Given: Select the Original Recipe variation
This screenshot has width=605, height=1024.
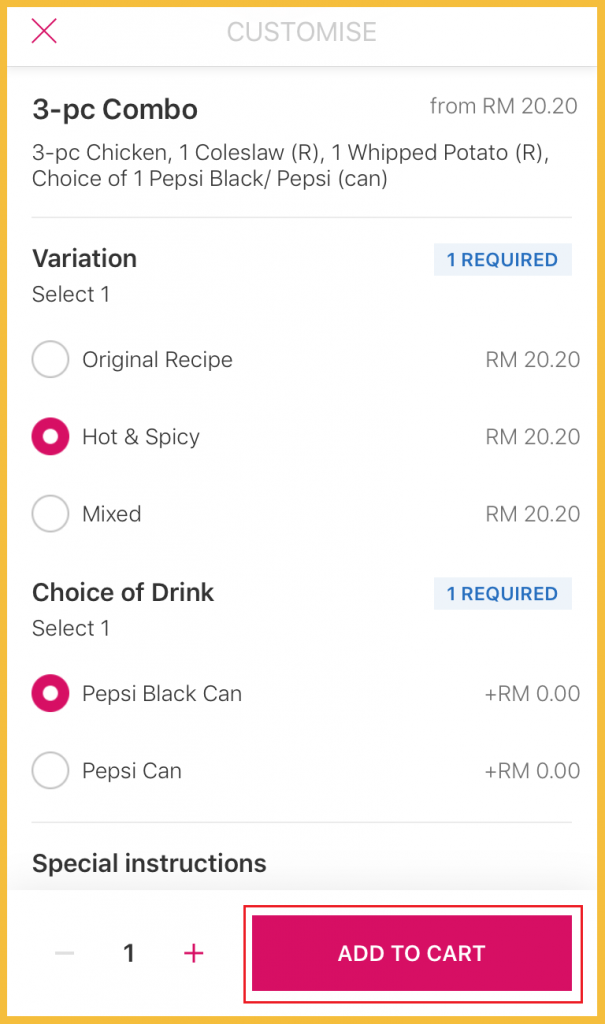Looking at the screenshot, I should [x=51, y=360].
